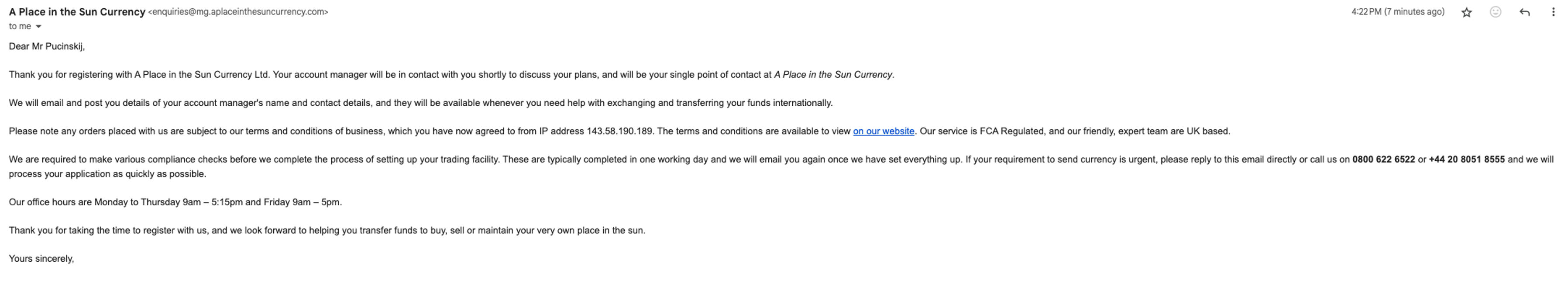Expand recipient details arrow beside 'to me'
This screenshot has width=1568, height=284.
pos(38,27)
